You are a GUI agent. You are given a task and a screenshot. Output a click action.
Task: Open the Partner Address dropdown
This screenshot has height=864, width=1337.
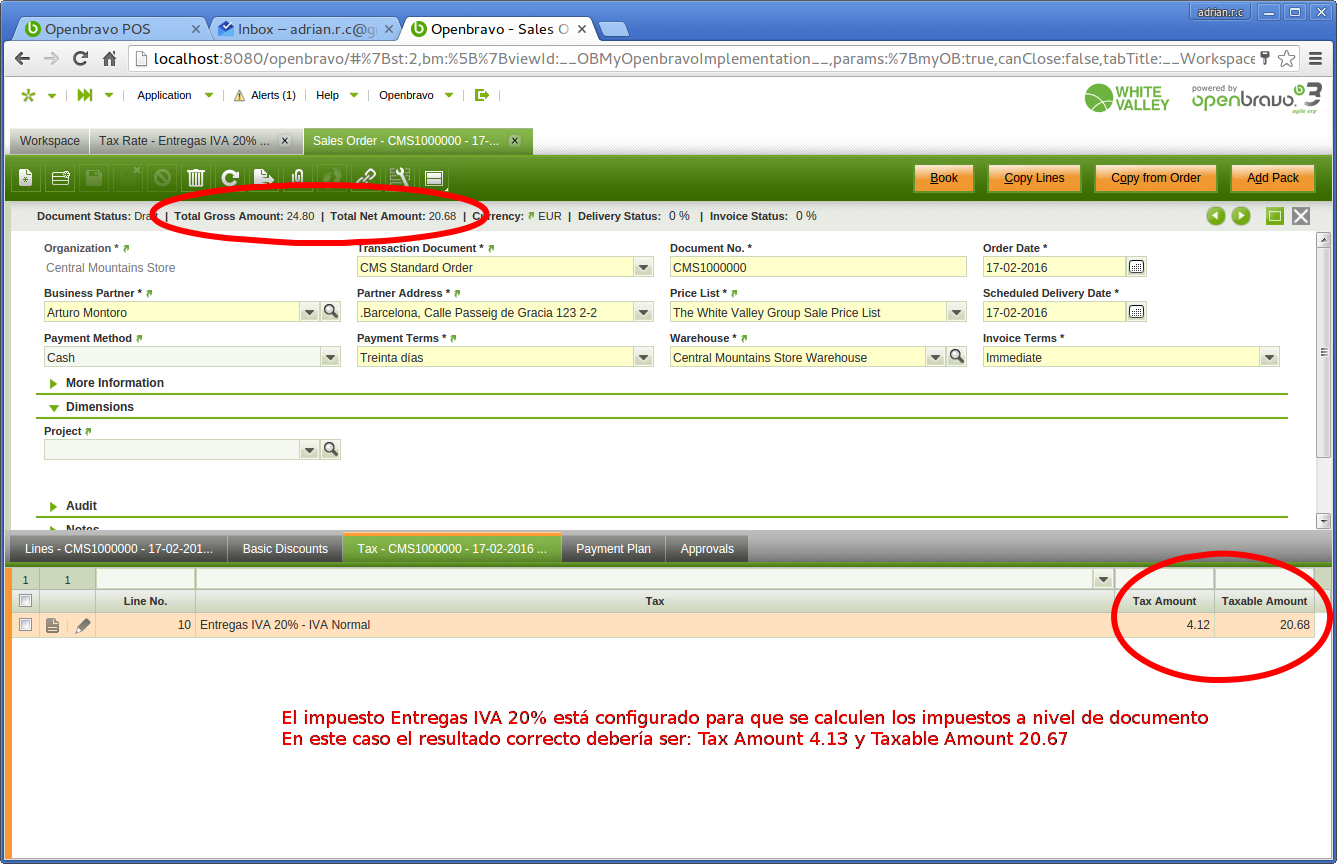point(644,312)
